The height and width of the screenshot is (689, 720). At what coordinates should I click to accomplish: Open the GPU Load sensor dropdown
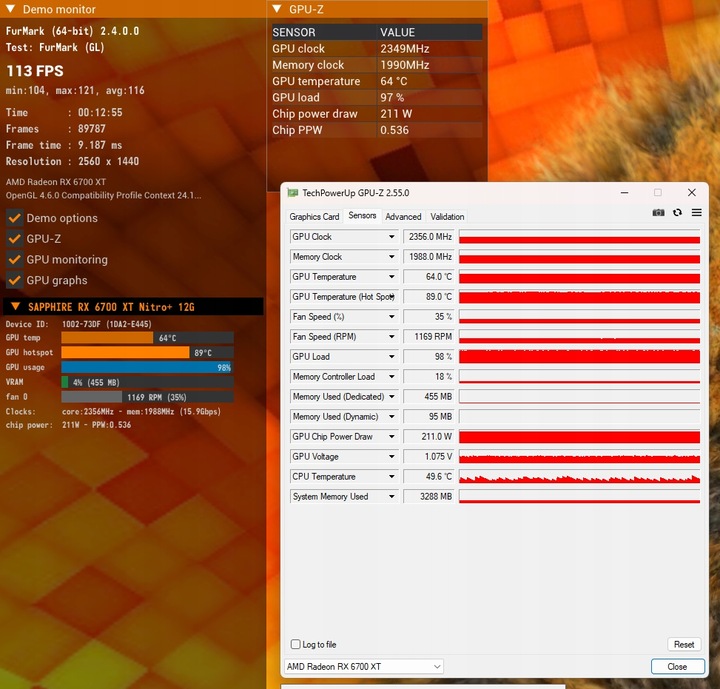[391, 356]
